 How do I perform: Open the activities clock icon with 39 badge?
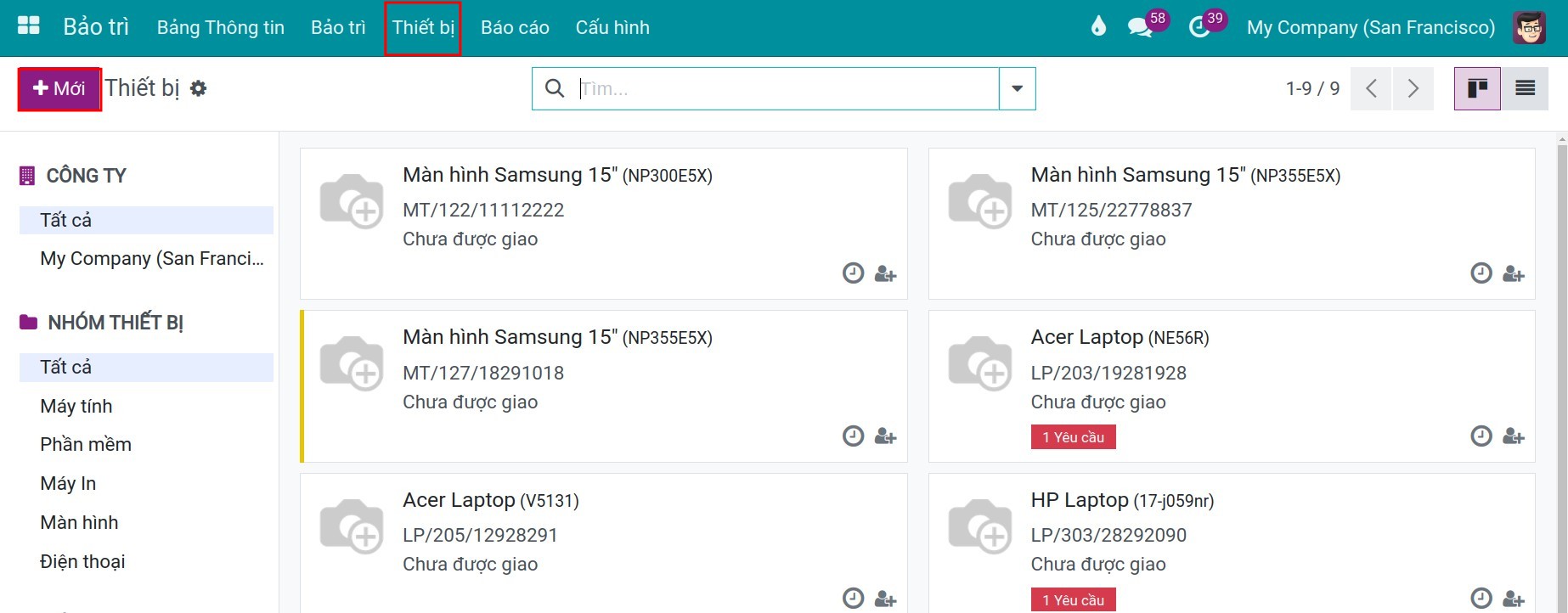(1199, 27)
